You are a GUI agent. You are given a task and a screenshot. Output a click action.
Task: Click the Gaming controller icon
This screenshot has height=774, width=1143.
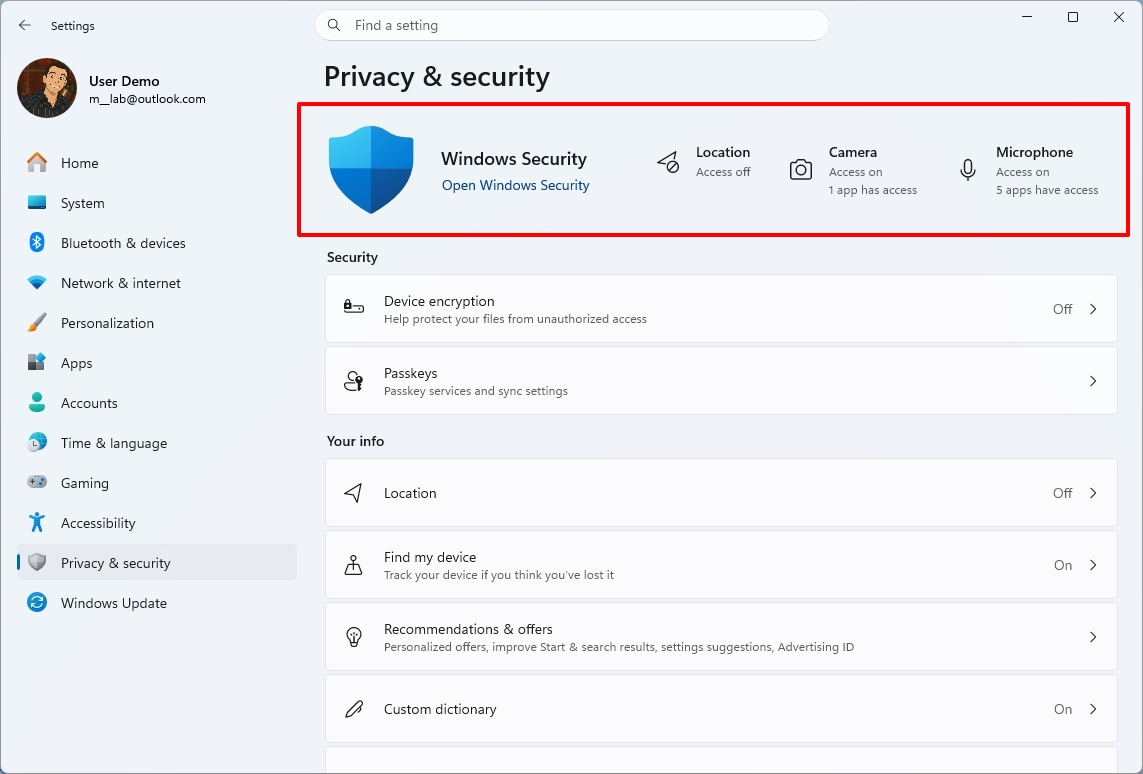coord(37,482)
